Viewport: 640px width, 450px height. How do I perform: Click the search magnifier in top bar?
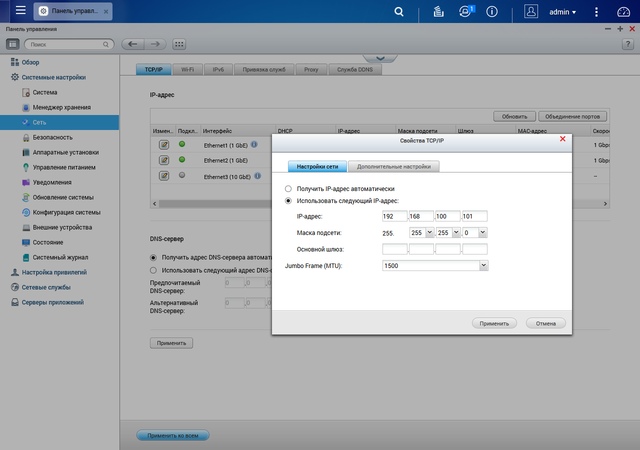[x=399, y=12]
